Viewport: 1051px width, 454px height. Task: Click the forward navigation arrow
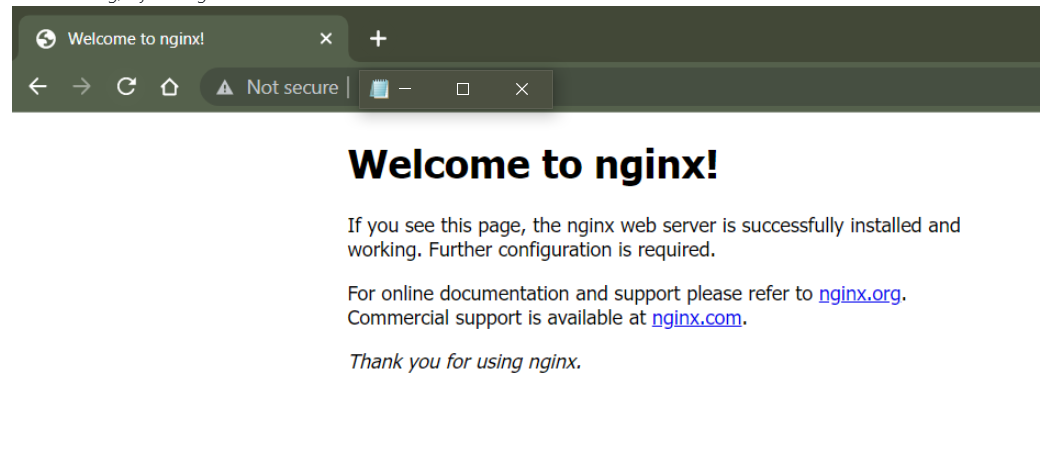click(82, 87)
